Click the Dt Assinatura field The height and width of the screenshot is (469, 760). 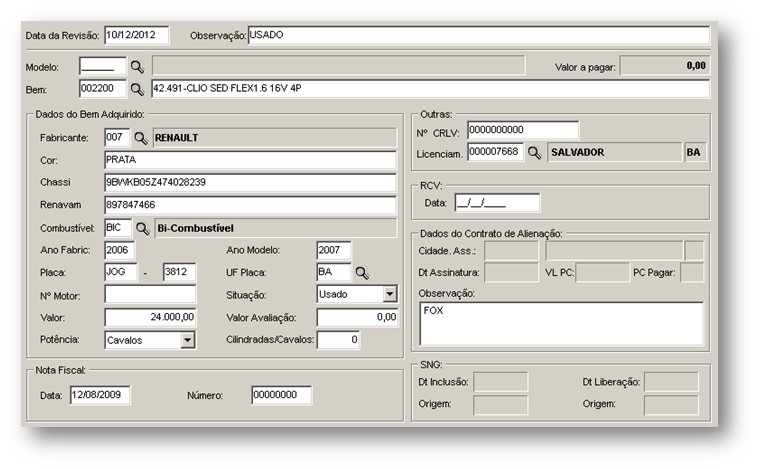[x=511, y=273]
